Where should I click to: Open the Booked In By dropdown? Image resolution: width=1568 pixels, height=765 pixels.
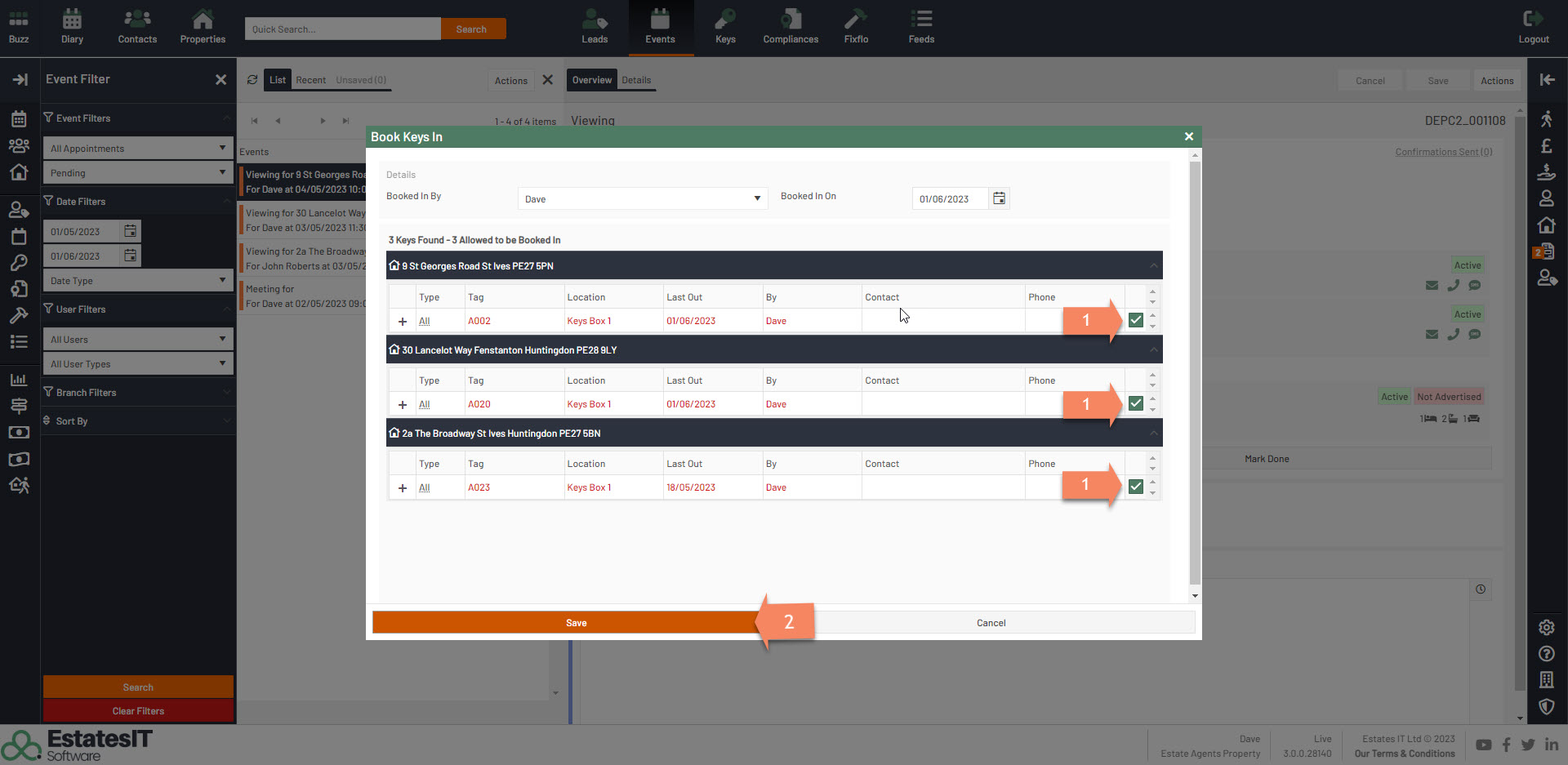642,198
